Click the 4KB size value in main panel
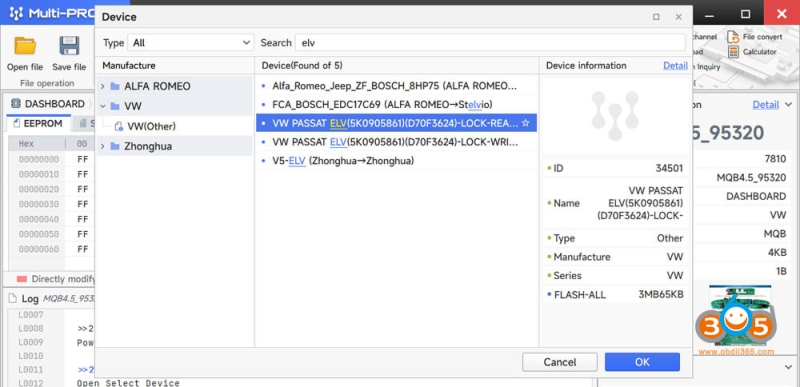Image resolution: width=800 pixels, height=387 pixels. click(778, 253)
